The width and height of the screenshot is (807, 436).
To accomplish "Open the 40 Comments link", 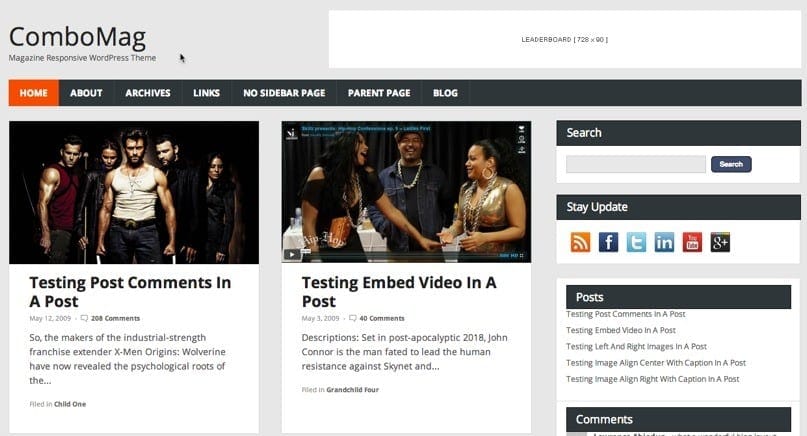I will pyautogui.click(x=382, y=318).
